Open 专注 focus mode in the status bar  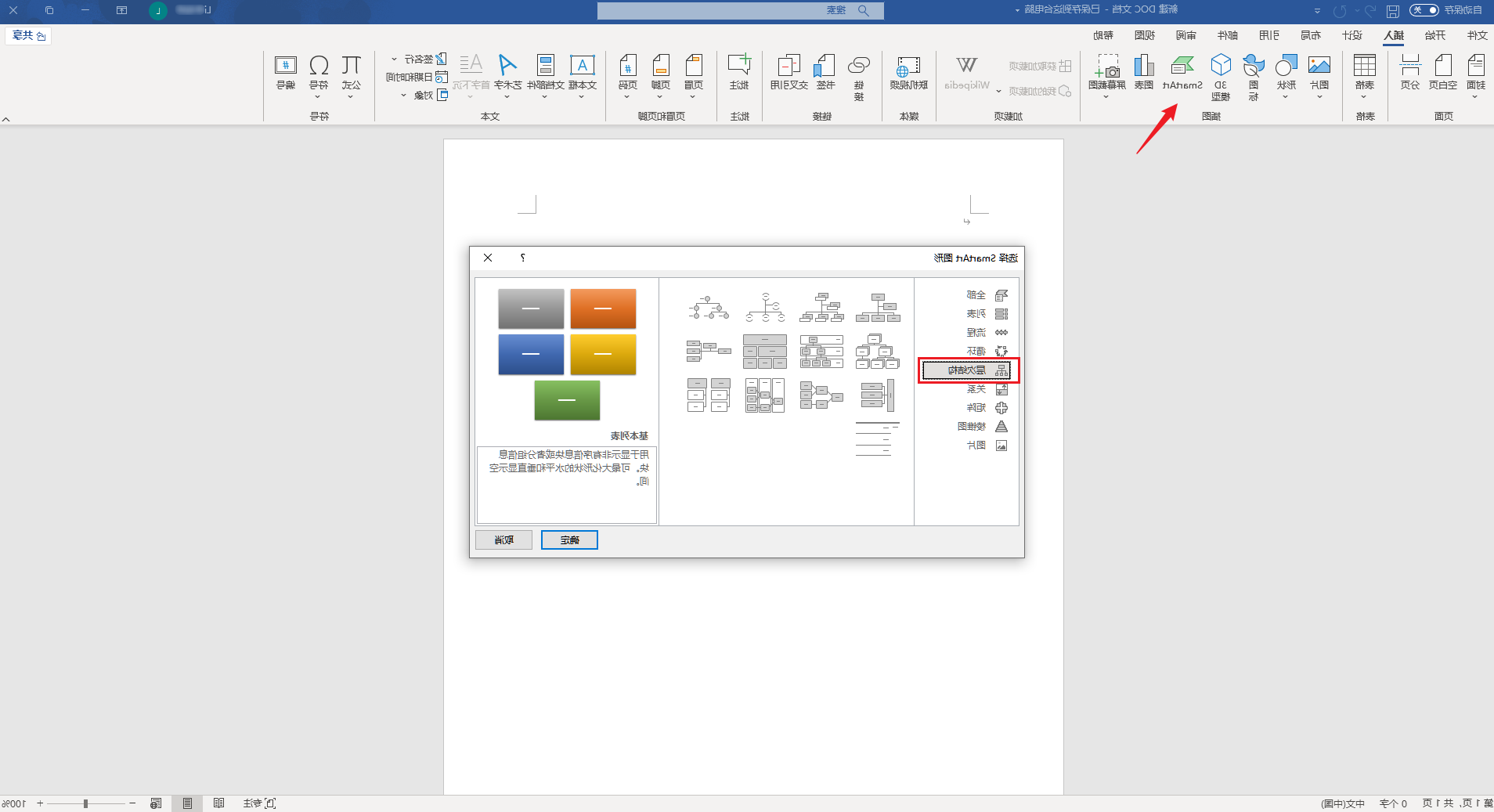259,803
